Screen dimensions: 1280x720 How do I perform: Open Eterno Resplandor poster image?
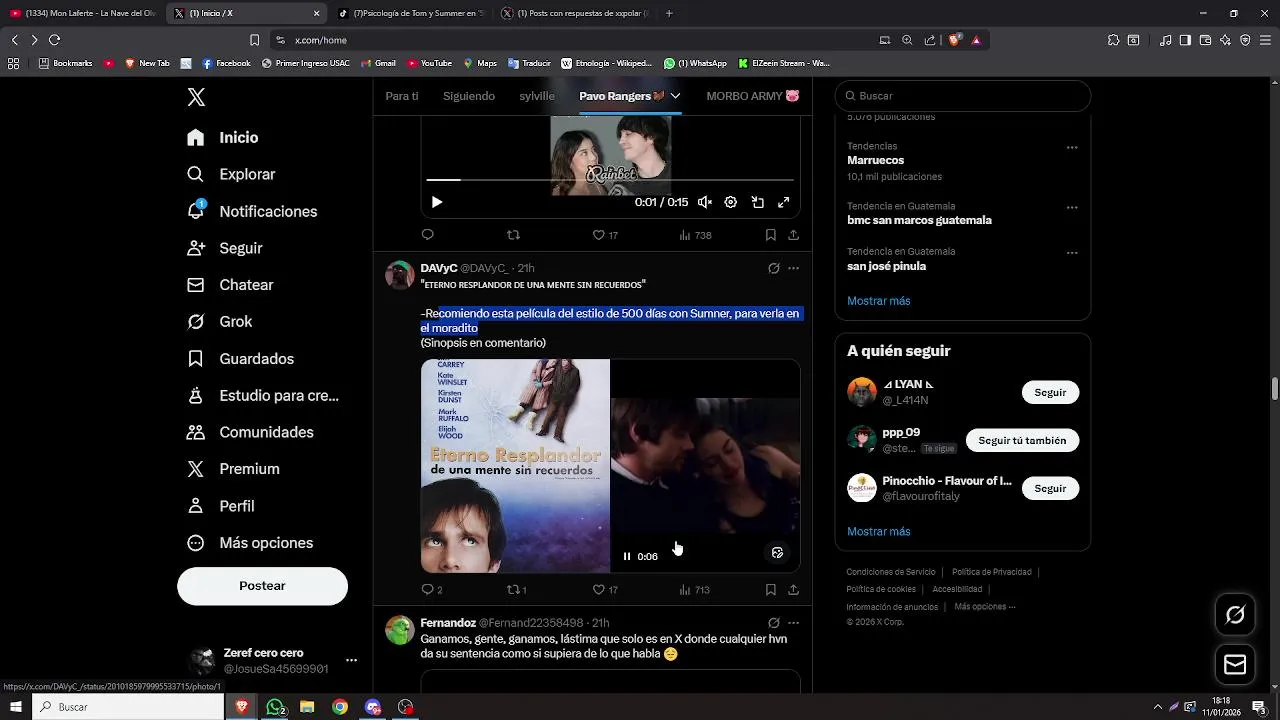tap(515, 466)
